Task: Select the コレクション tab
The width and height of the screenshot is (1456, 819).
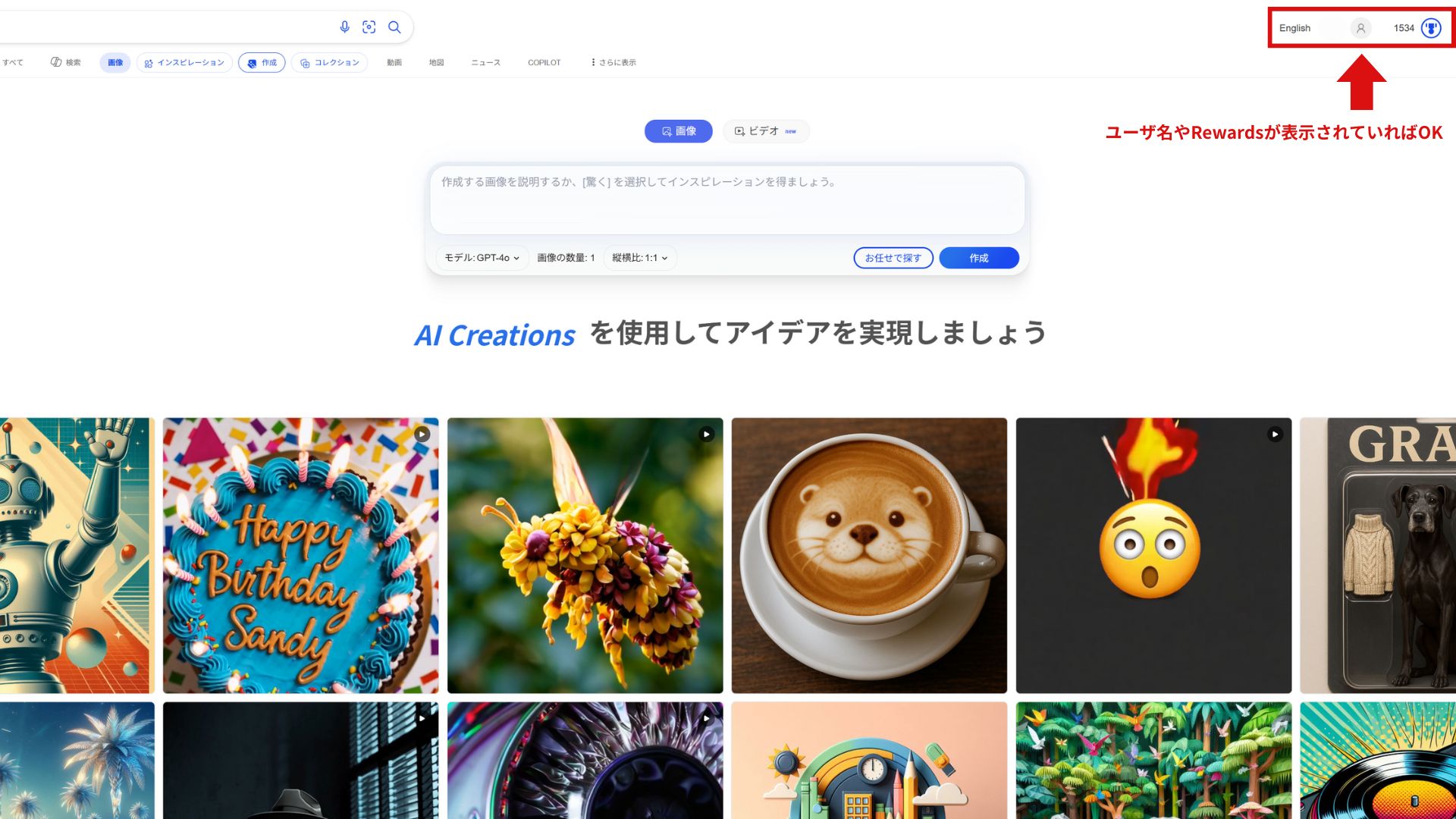Action: click(330, 63)
